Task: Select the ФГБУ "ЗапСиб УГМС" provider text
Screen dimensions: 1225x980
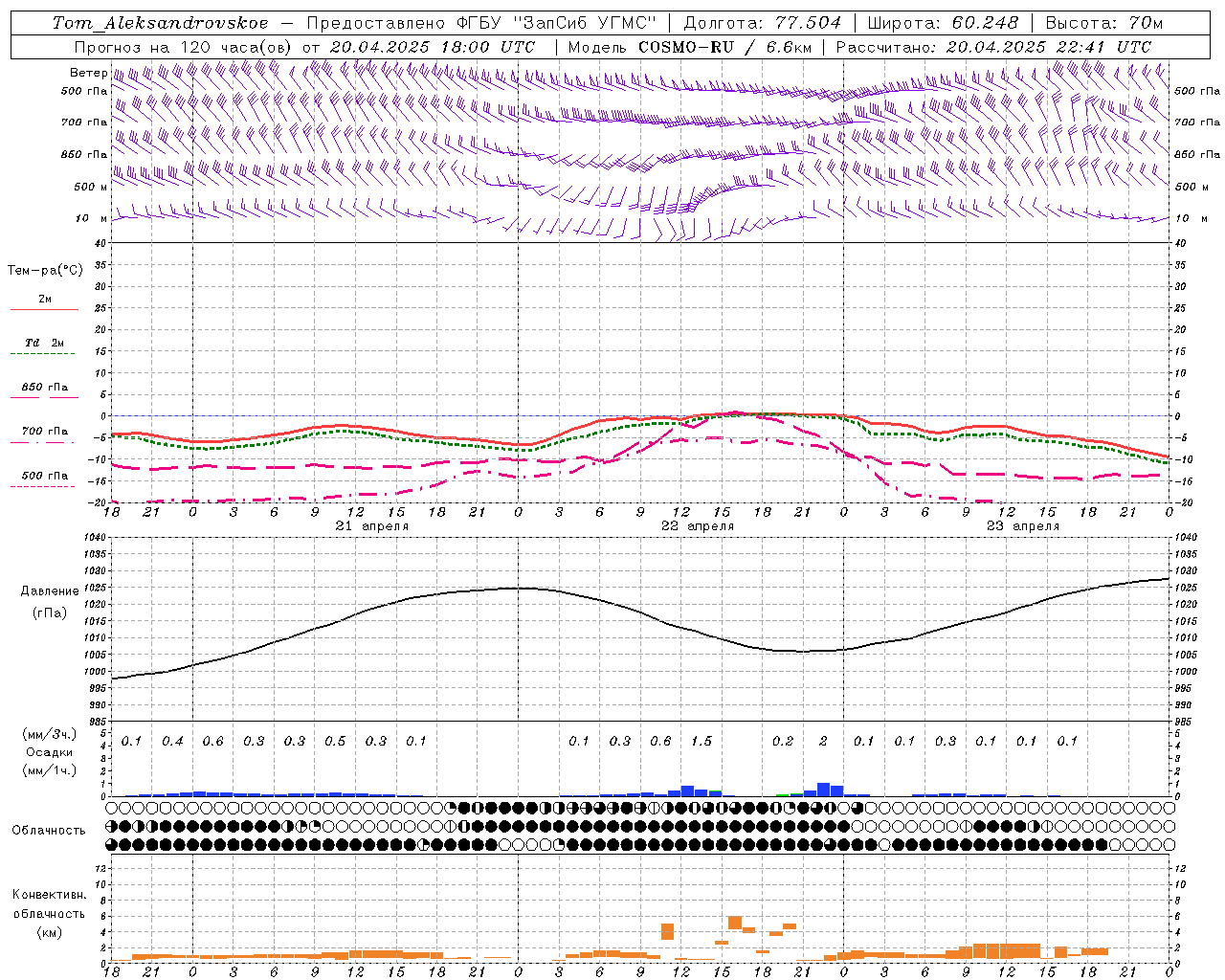Action: click(x=557, y=23)
